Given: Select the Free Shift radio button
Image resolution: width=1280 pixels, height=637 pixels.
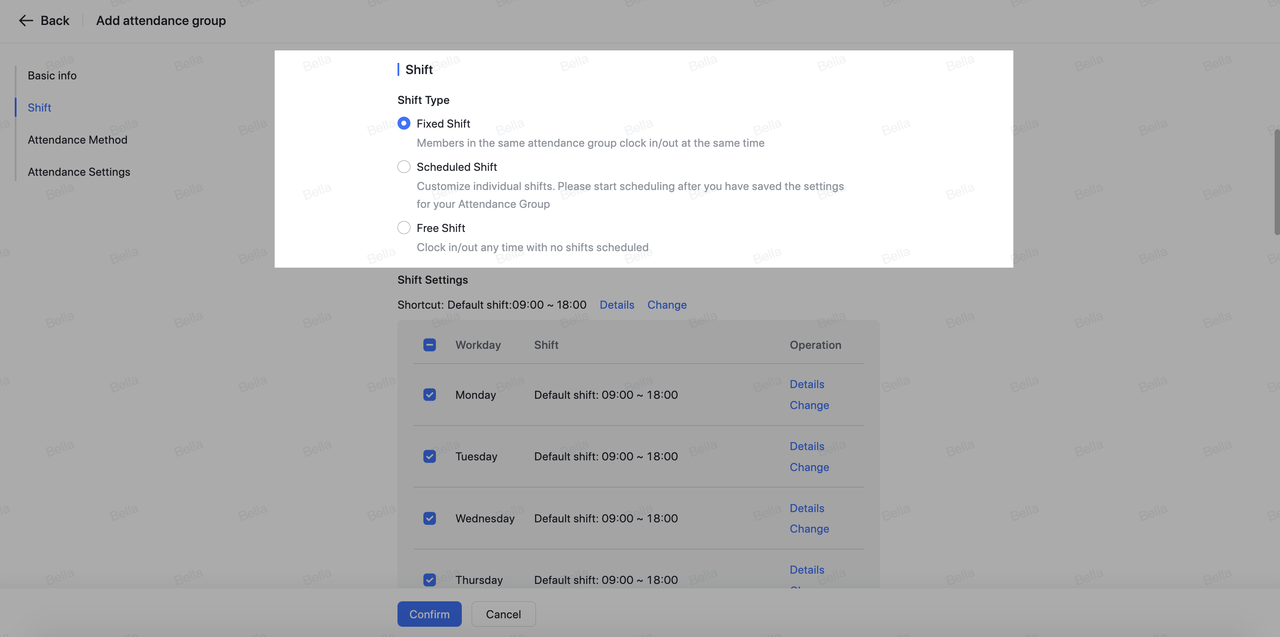Looking at the screenshot, I should 404,228.
